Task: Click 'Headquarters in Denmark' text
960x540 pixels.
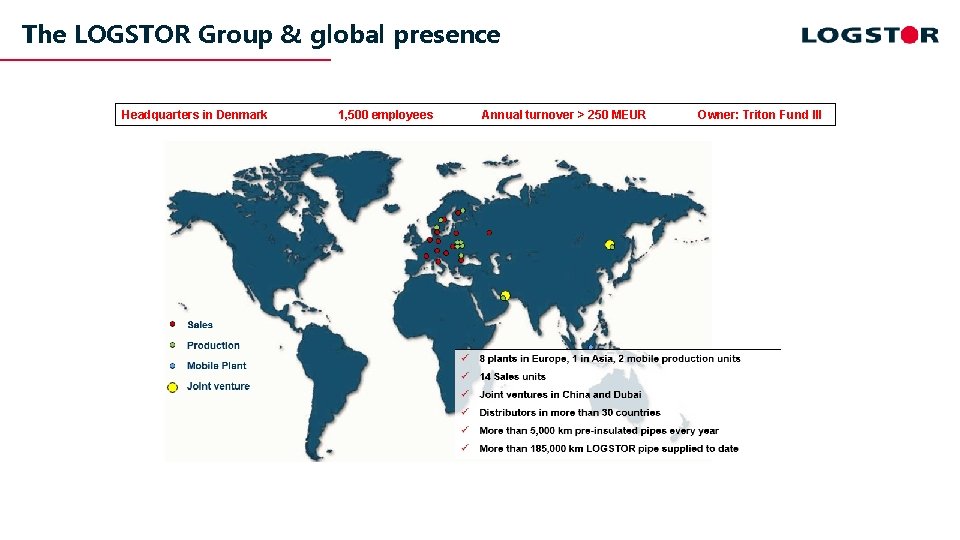Action: tap(194, 114)
